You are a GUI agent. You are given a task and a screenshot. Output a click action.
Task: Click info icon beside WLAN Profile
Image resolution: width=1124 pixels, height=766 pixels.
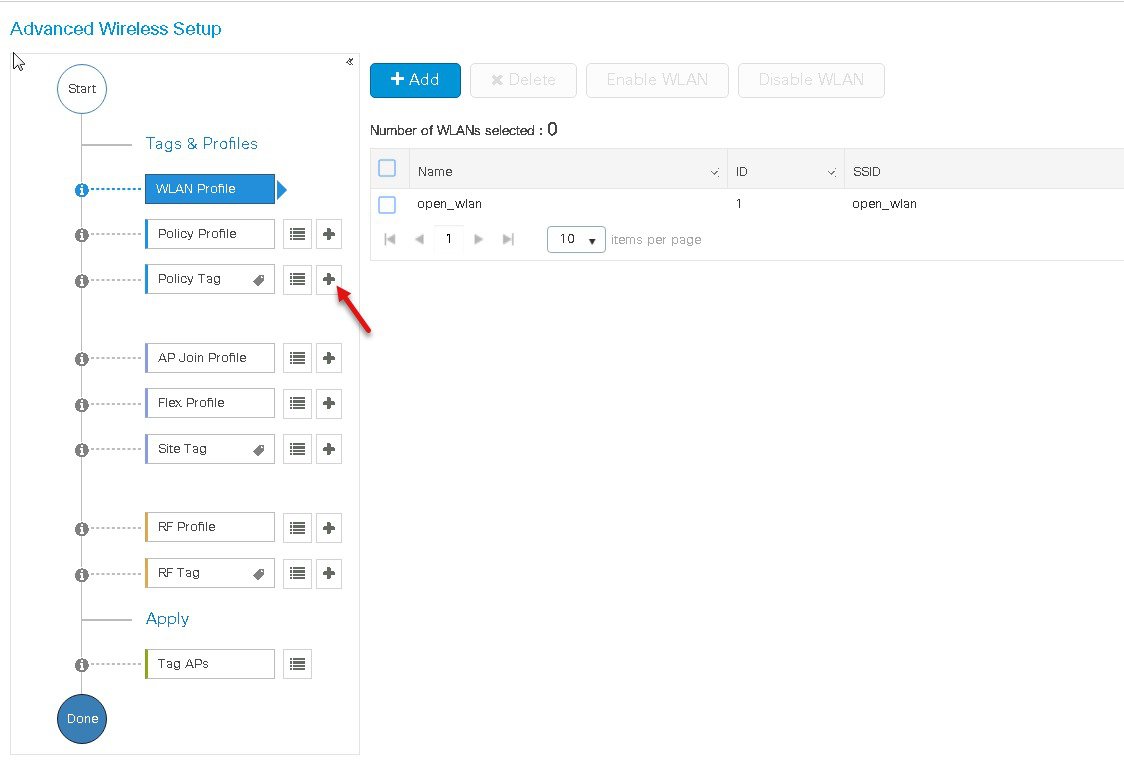(x=82, y=190)
